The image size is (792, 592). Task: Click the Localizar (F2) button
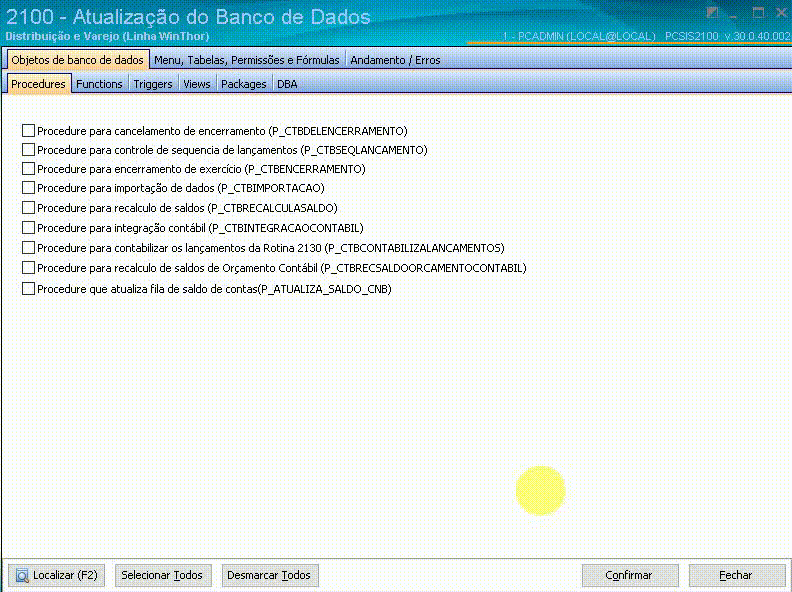pos(57,575)
